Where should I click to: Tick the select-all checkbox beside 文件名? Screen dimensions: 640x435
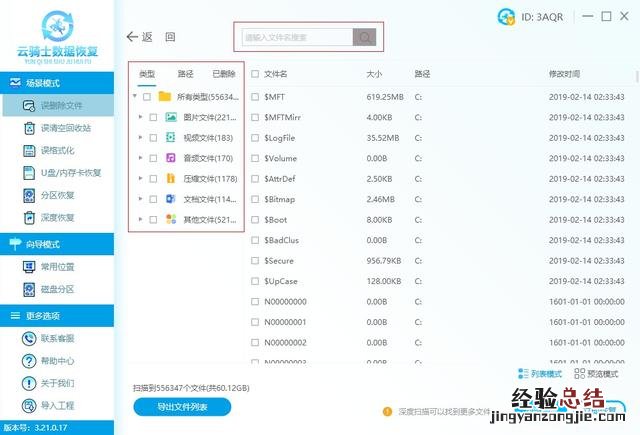click(255, 74)
